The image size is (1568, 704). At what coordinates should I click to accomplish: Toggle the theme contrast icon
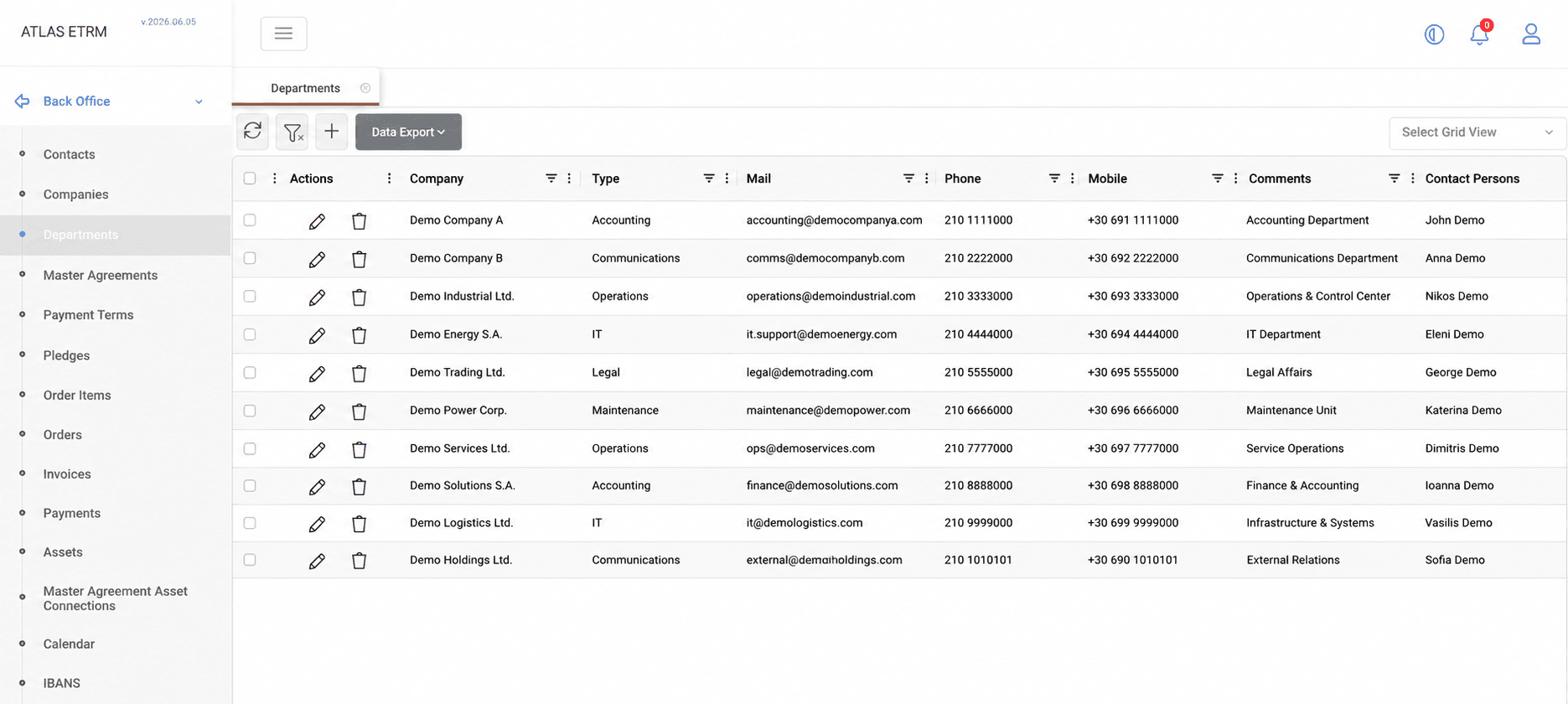[1434, 34]
